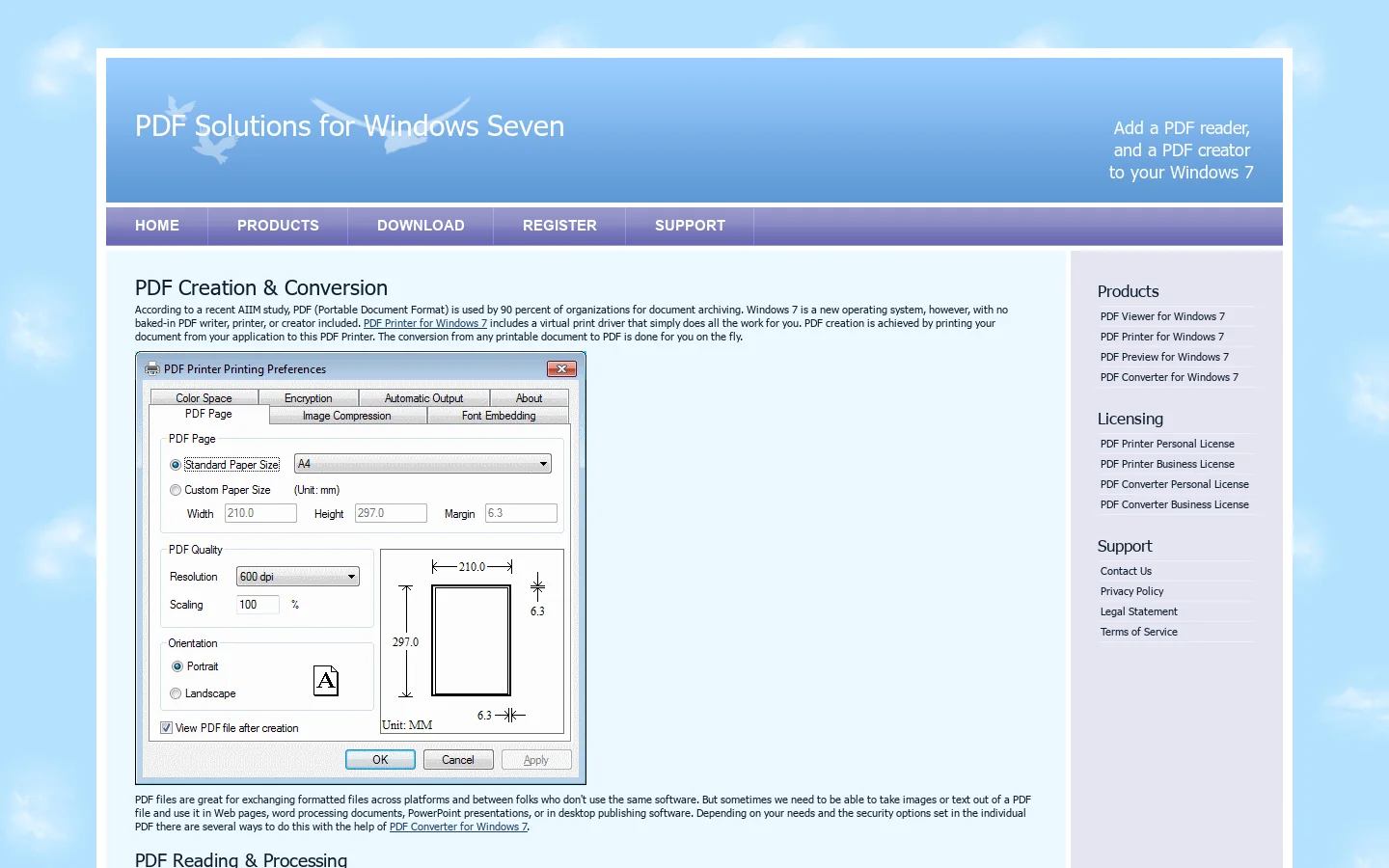This screenshot has width=1389, height=868.
Task: Click the Height field showing 297.0
Action: 391,513
